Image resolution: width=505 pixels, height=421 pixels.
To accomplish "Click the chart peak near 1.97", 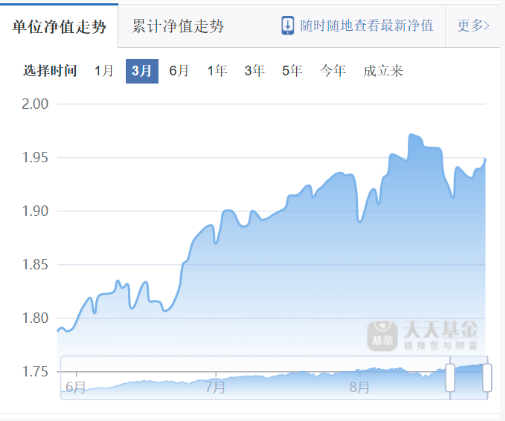I will (411, 134).
